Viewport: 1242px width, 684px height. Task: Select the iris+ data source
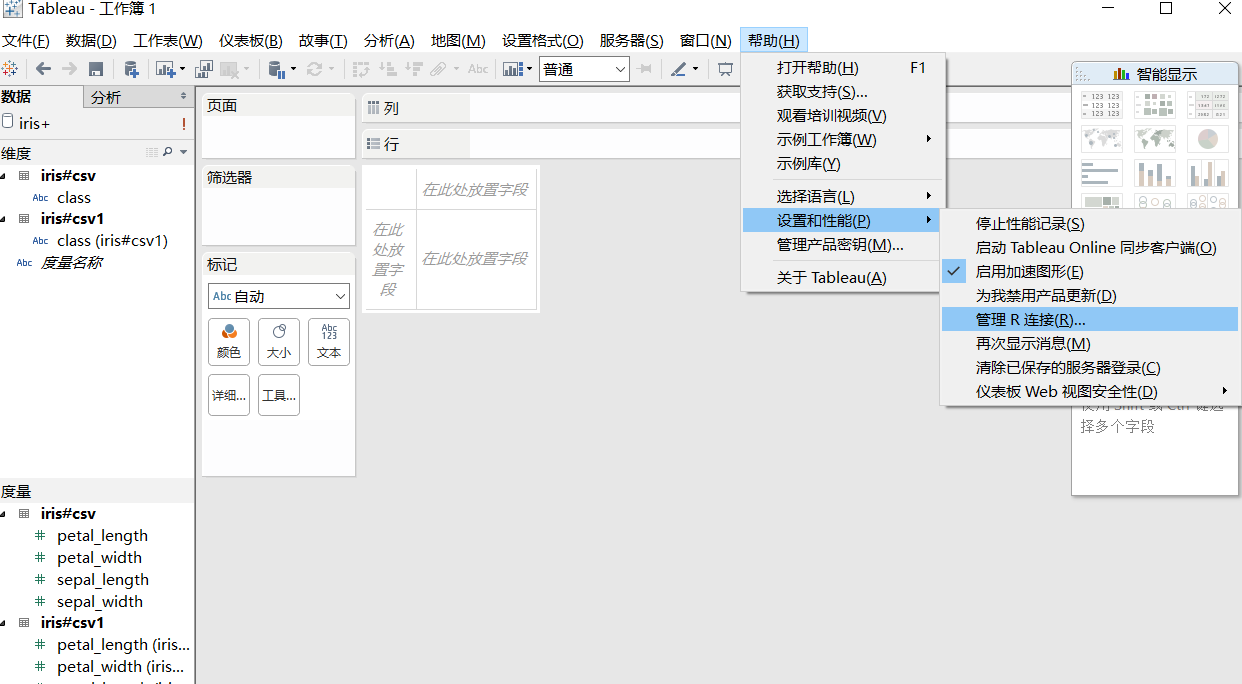34,123
